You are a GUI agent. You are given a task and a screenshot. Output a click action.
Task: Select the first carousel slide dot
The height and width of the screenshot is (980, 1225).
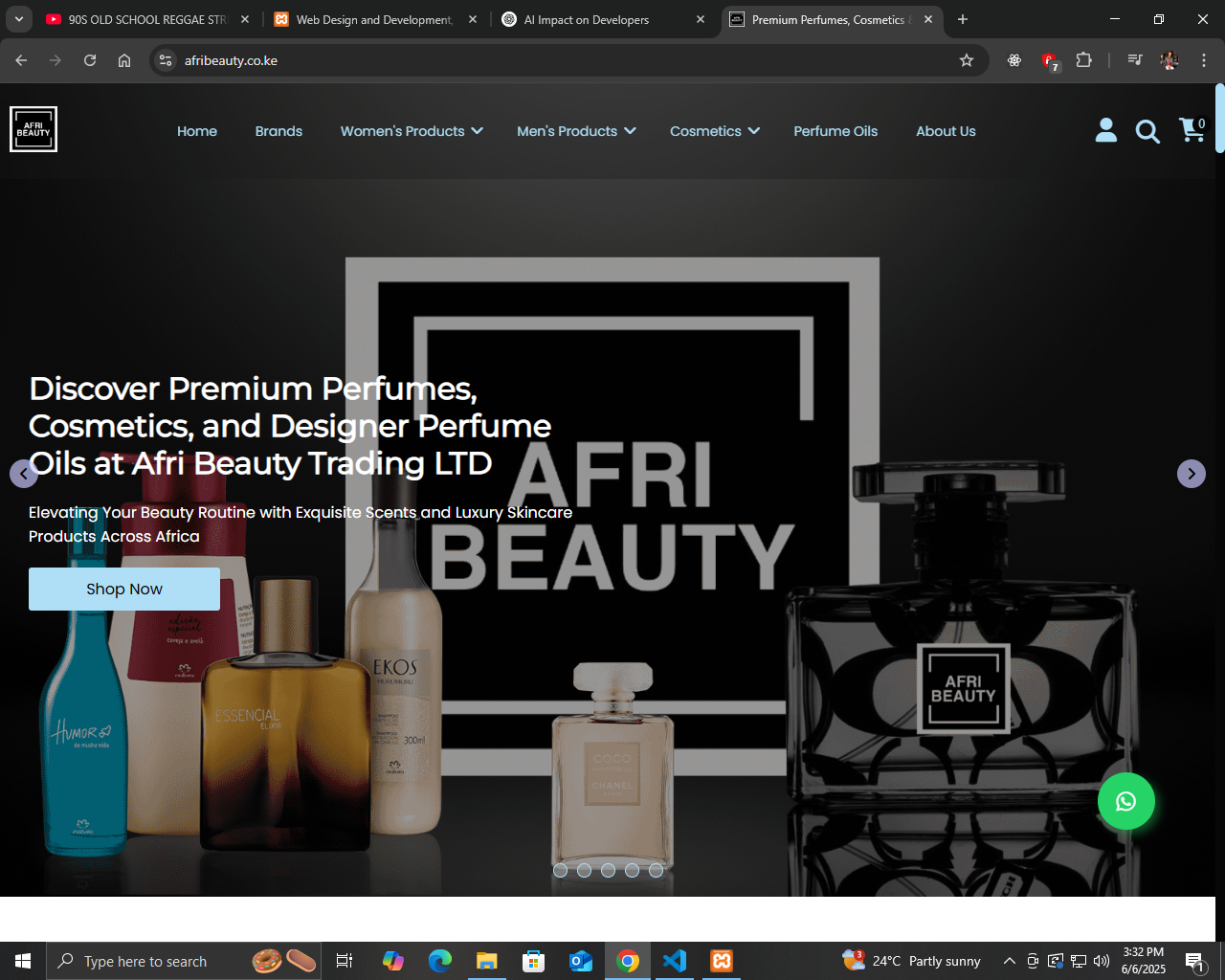[x=561, y=870]
